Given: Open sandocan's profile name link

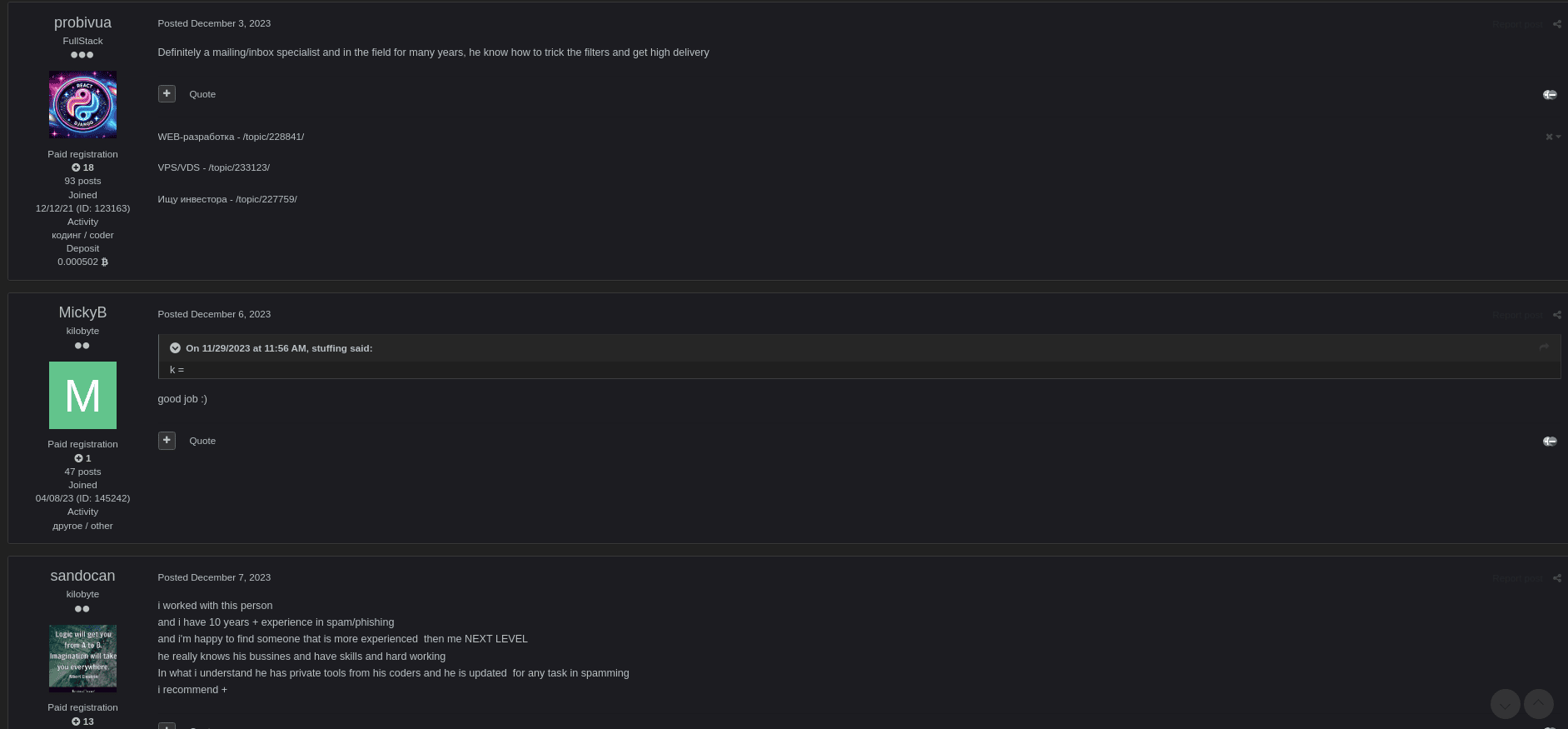Looking at the screenshot, I should (x=82, y=576).
